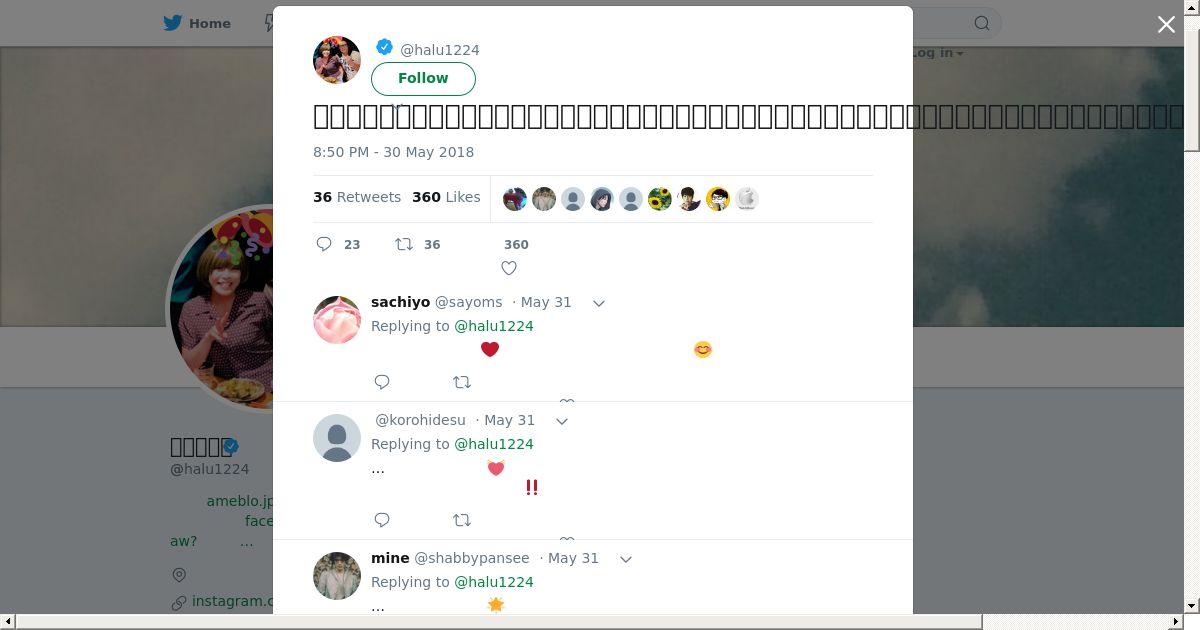Retweet sachiyo's reply

pyautogui.click(x=462, y=382)
